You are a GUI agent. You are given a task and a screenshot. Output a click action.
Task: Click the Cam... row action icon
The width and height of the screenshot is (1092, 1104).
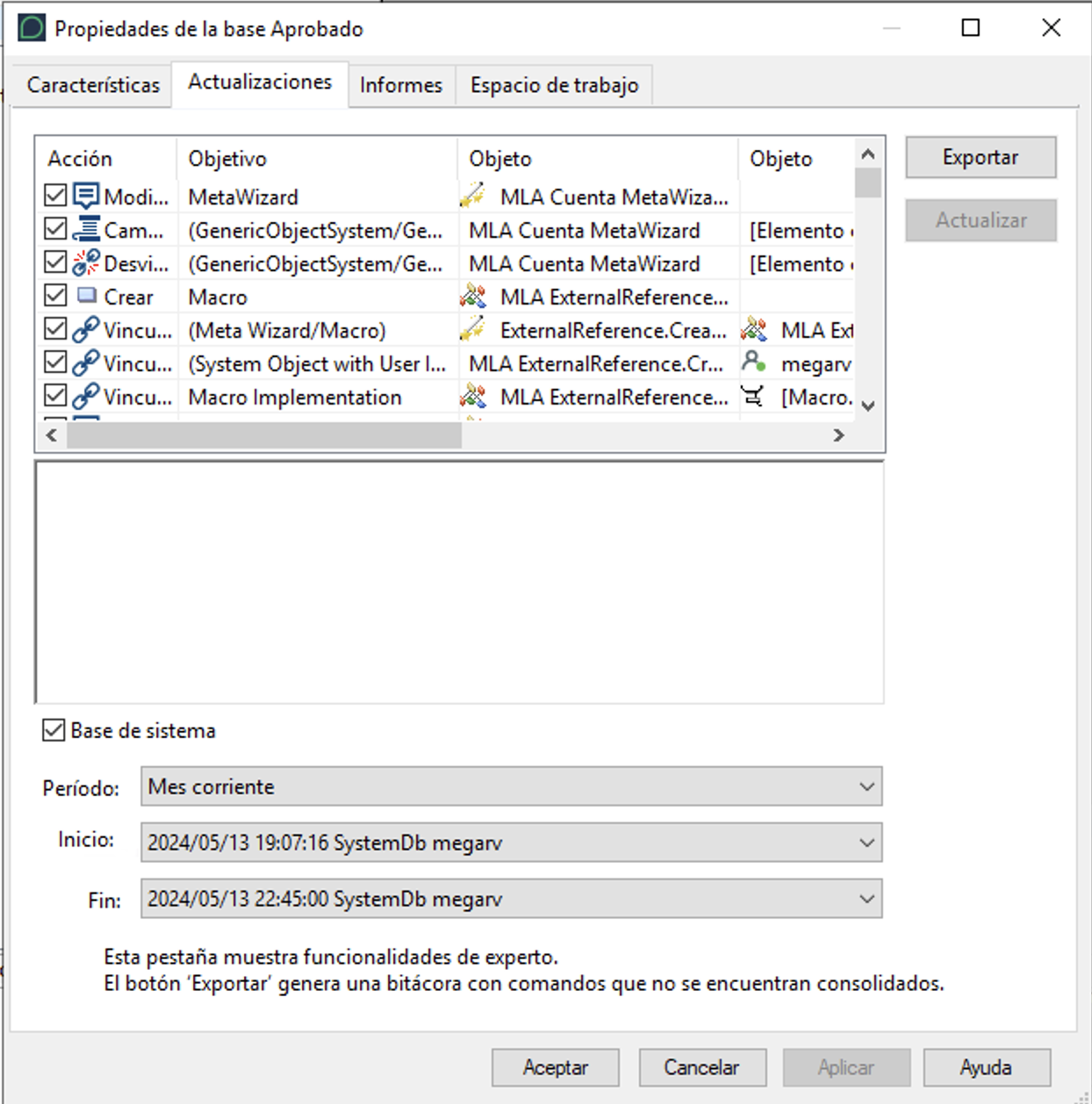tap(86, 229)
